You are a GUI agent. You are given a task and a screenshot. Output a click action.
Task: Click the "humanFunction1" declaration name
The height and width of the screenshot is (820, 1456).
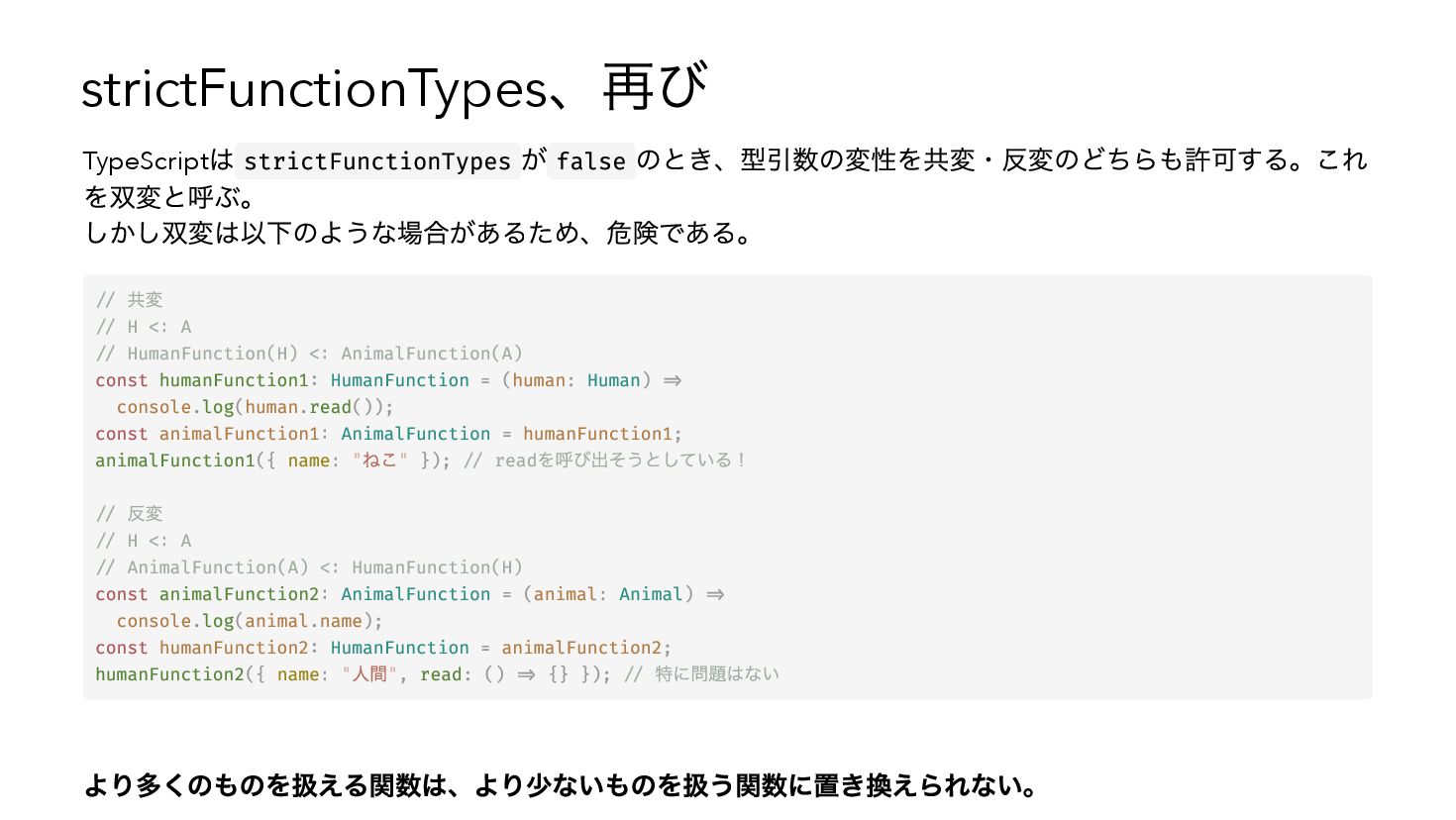(234, 380)
